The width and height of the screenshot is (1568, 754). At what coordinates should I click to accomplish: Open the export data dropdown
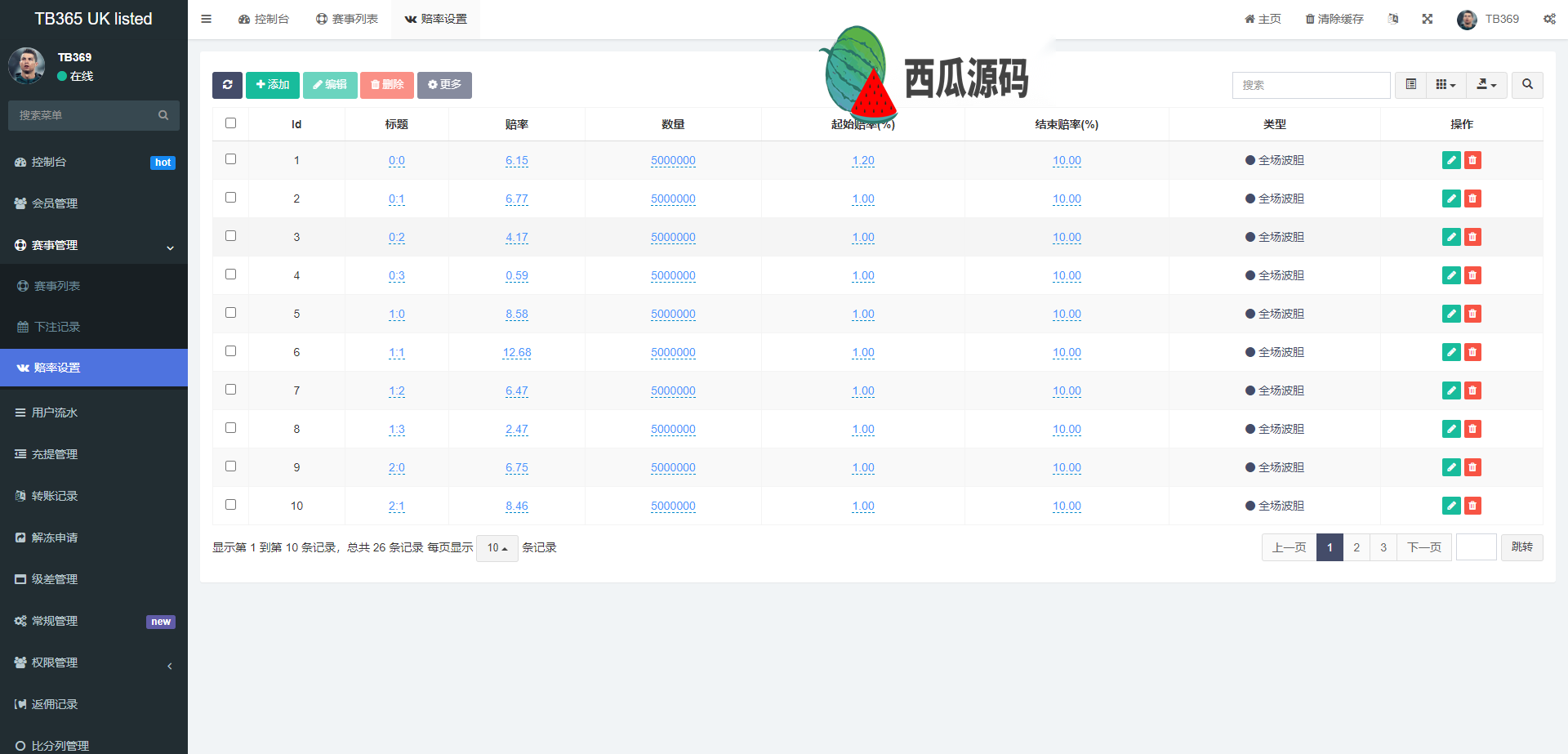pyautogui.click(x=1486, y=85)
